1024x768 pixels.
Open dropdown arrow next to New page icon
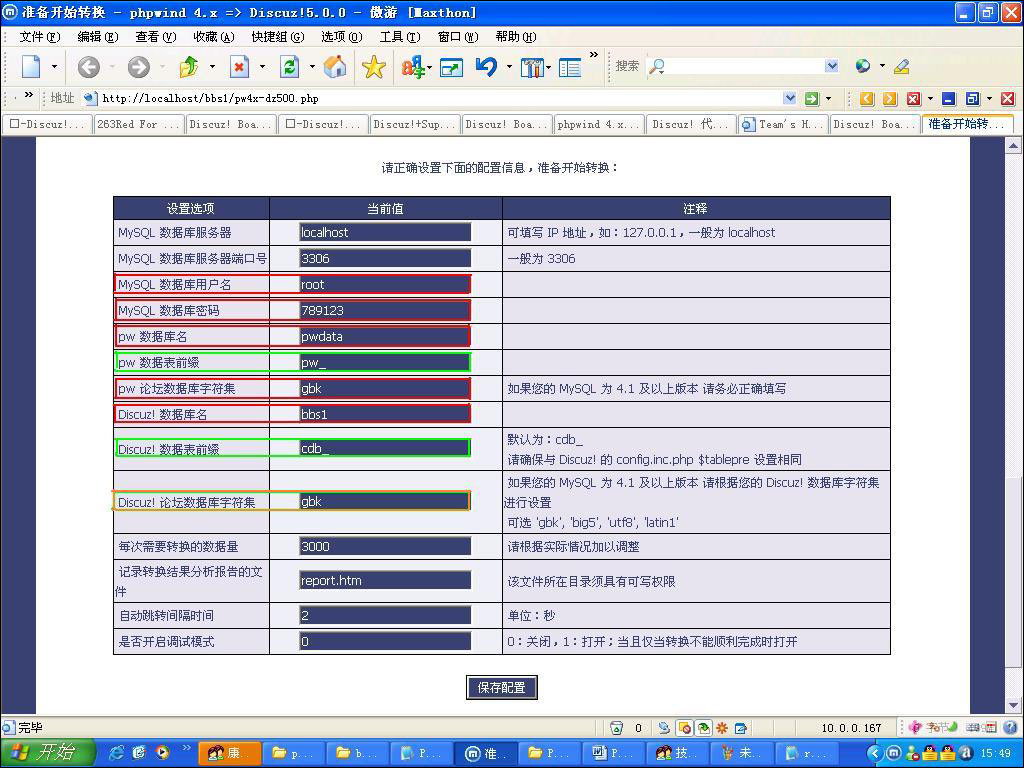[x=54, y=67]
